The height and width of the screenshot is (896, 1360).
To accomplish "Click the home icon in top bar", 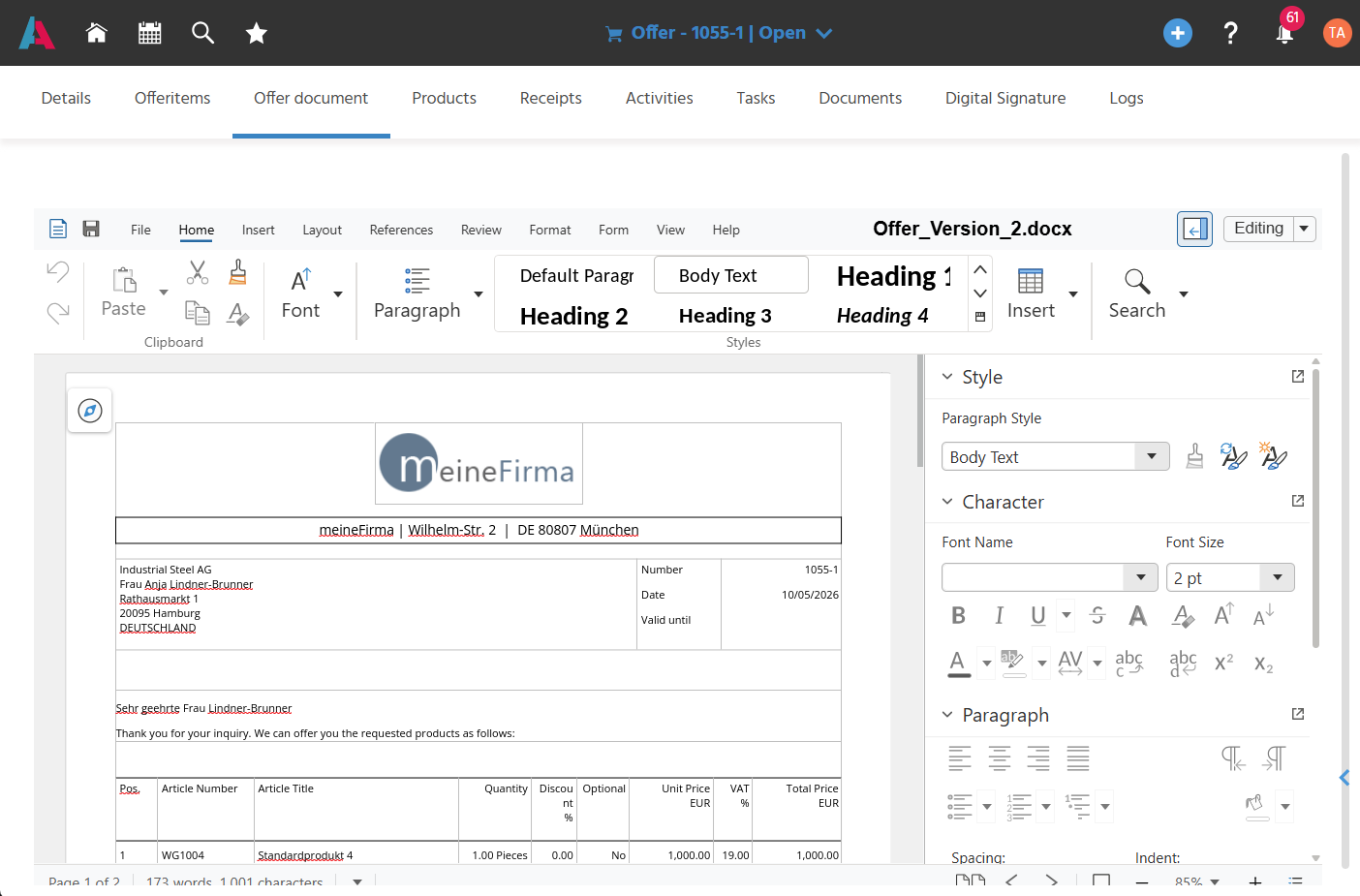I will (x=96, y=33).
